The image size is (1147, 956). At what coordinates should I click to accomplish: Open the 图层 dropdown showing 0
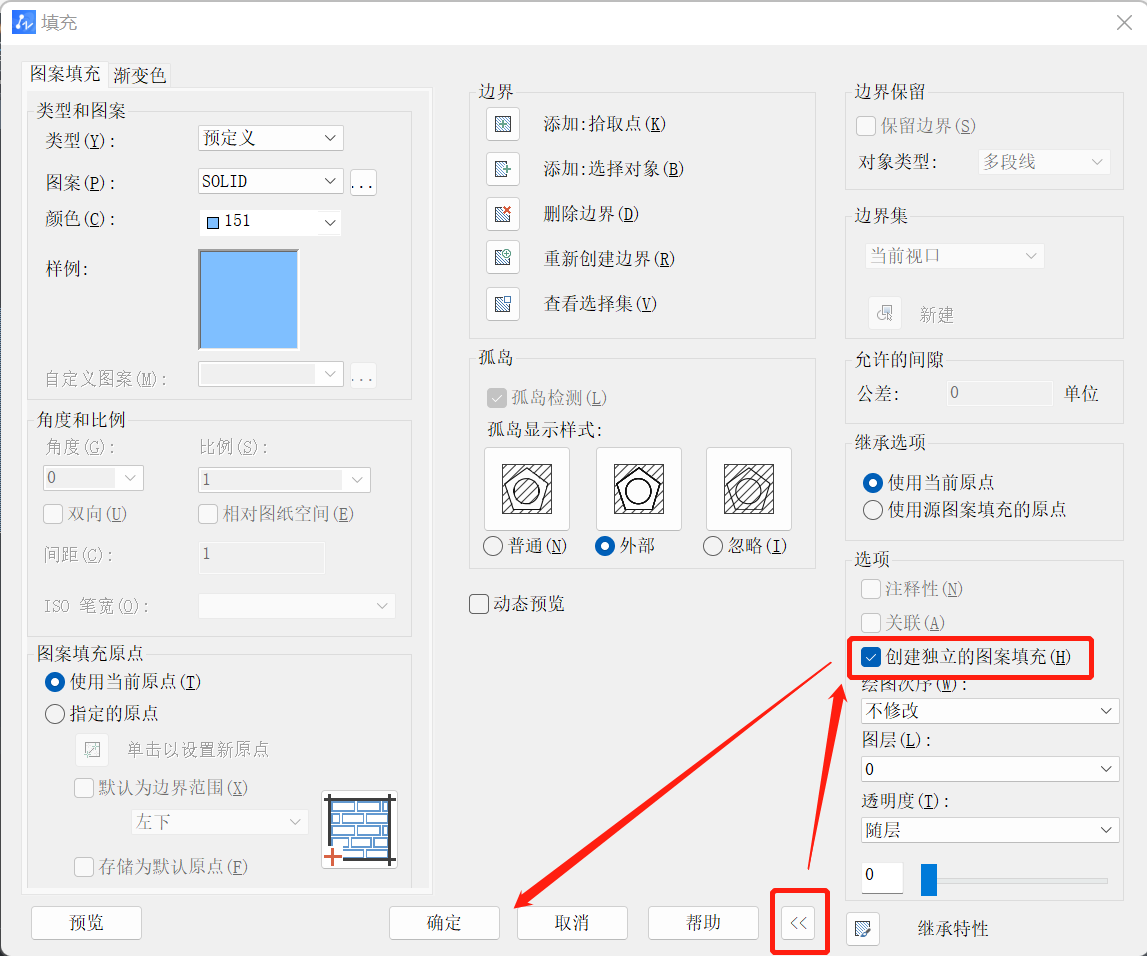click(990, 769)
